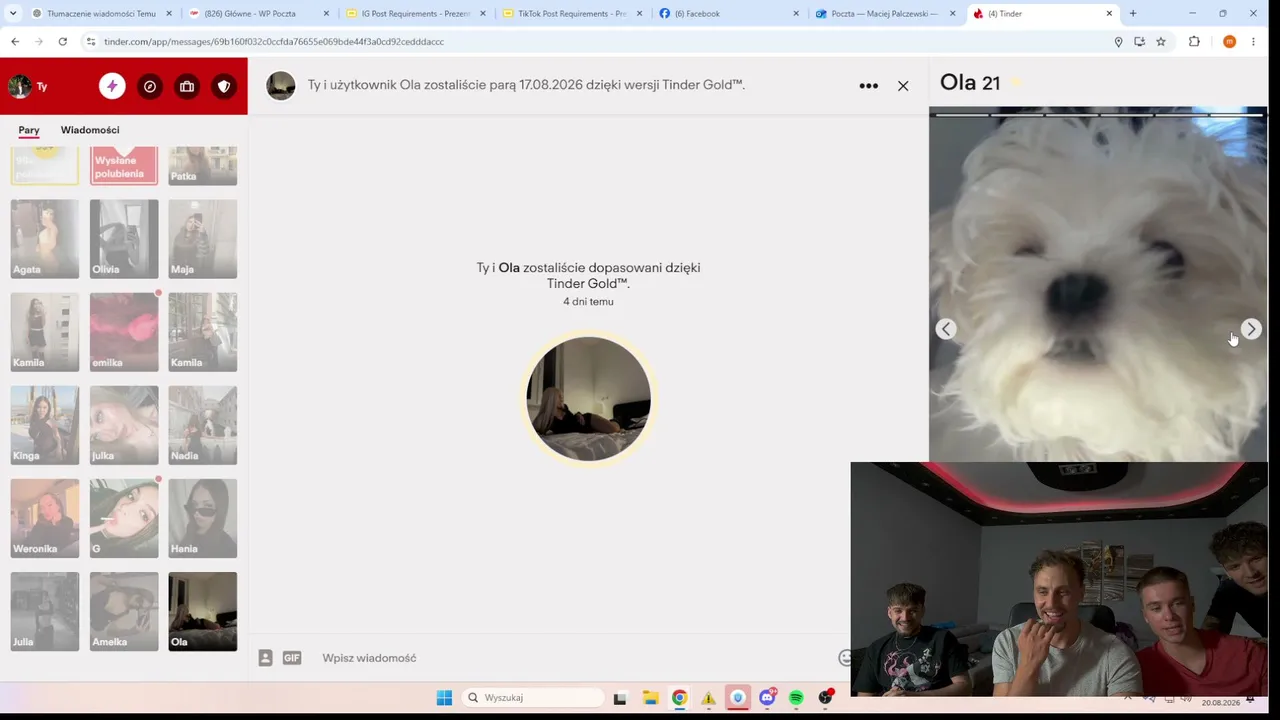Screen dimensions: 1280x720
Task: Open the Chrome extensions puzzle icon
Action: coord(1194,42)
